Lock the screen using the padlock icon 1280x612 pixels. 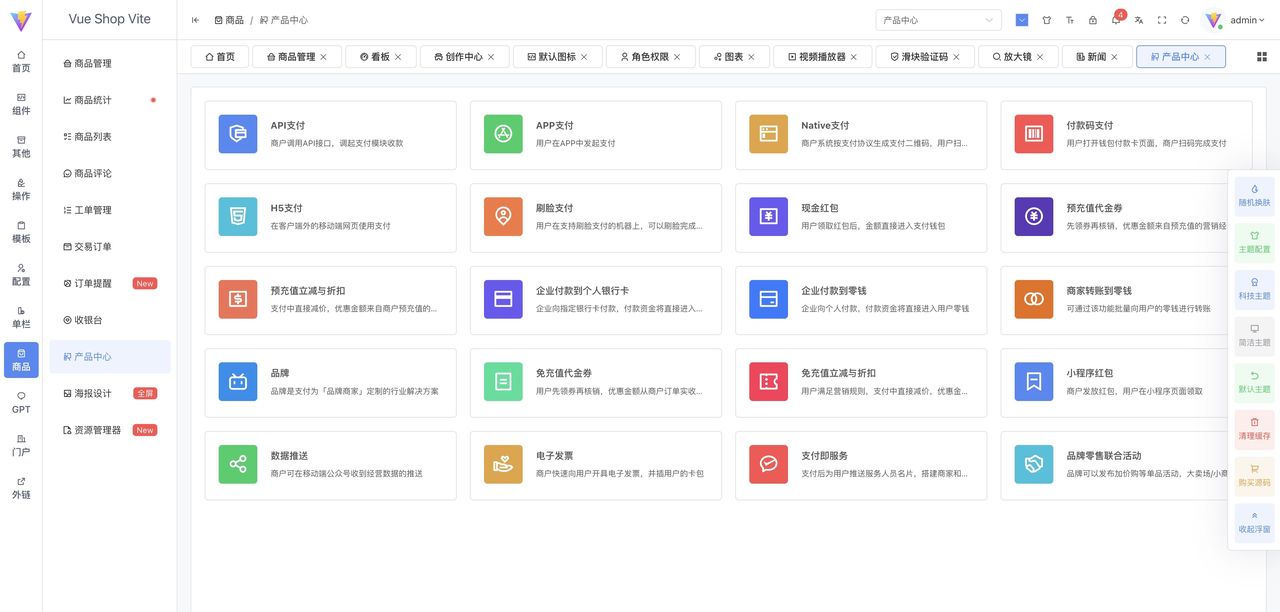(x=1094, y=19)
